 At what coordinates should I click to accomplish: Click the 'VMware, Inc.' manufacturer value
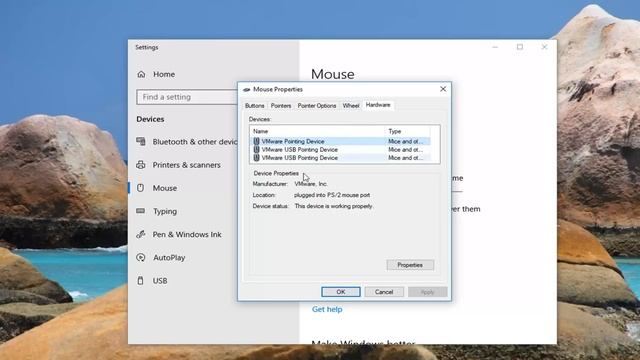point(311,184)
